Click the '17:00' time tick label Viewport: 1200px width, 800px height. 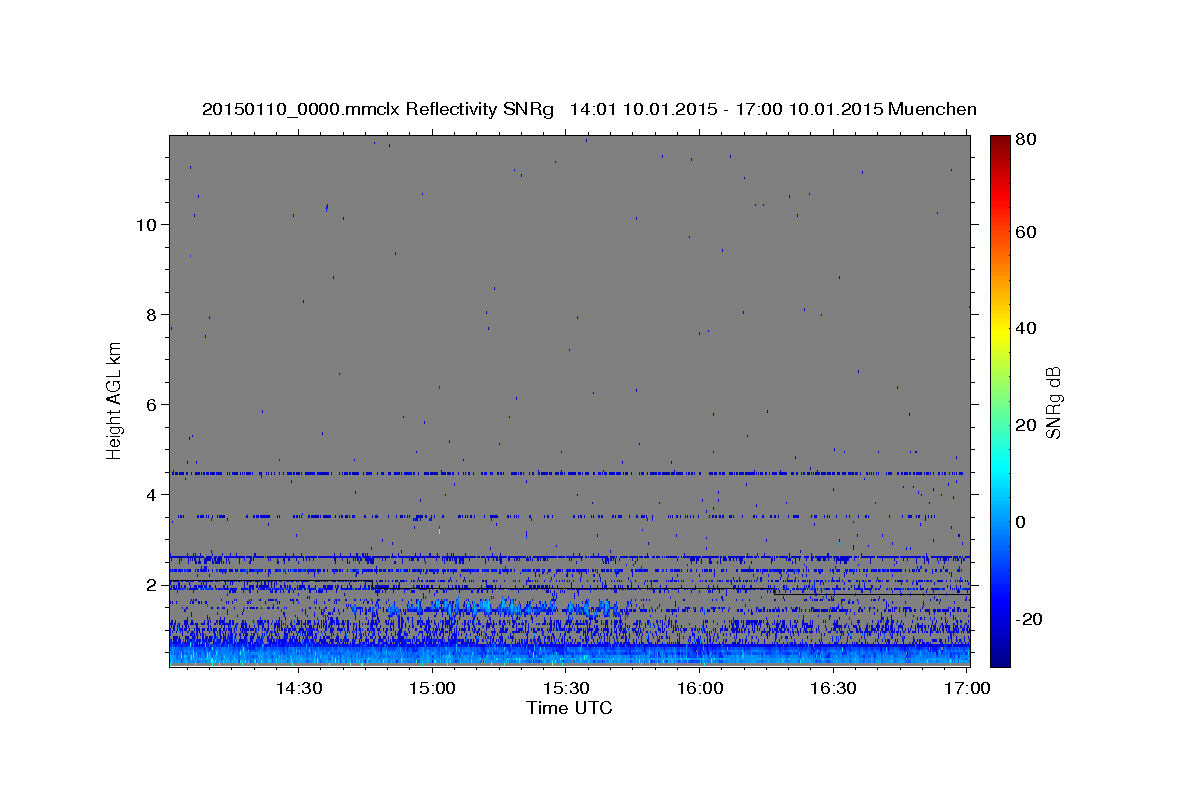pos(967,688)
